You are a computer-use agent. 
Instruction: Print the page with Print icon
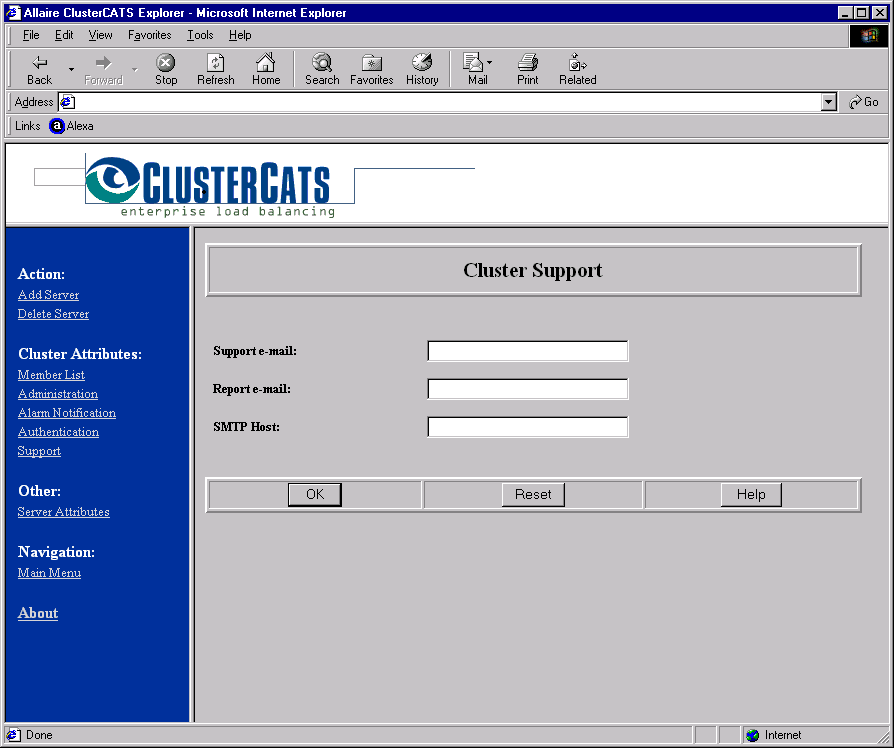pyautogui.click(x=527, y=70)
